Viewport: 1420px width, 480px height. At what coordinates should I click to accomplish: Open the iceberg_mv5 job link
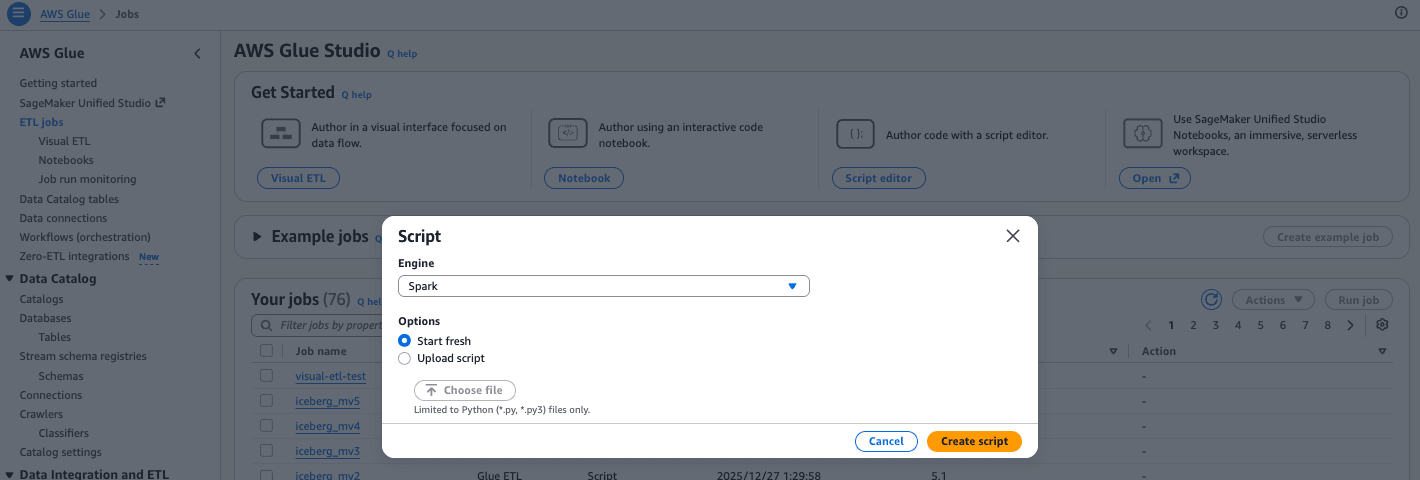[328, 400]
